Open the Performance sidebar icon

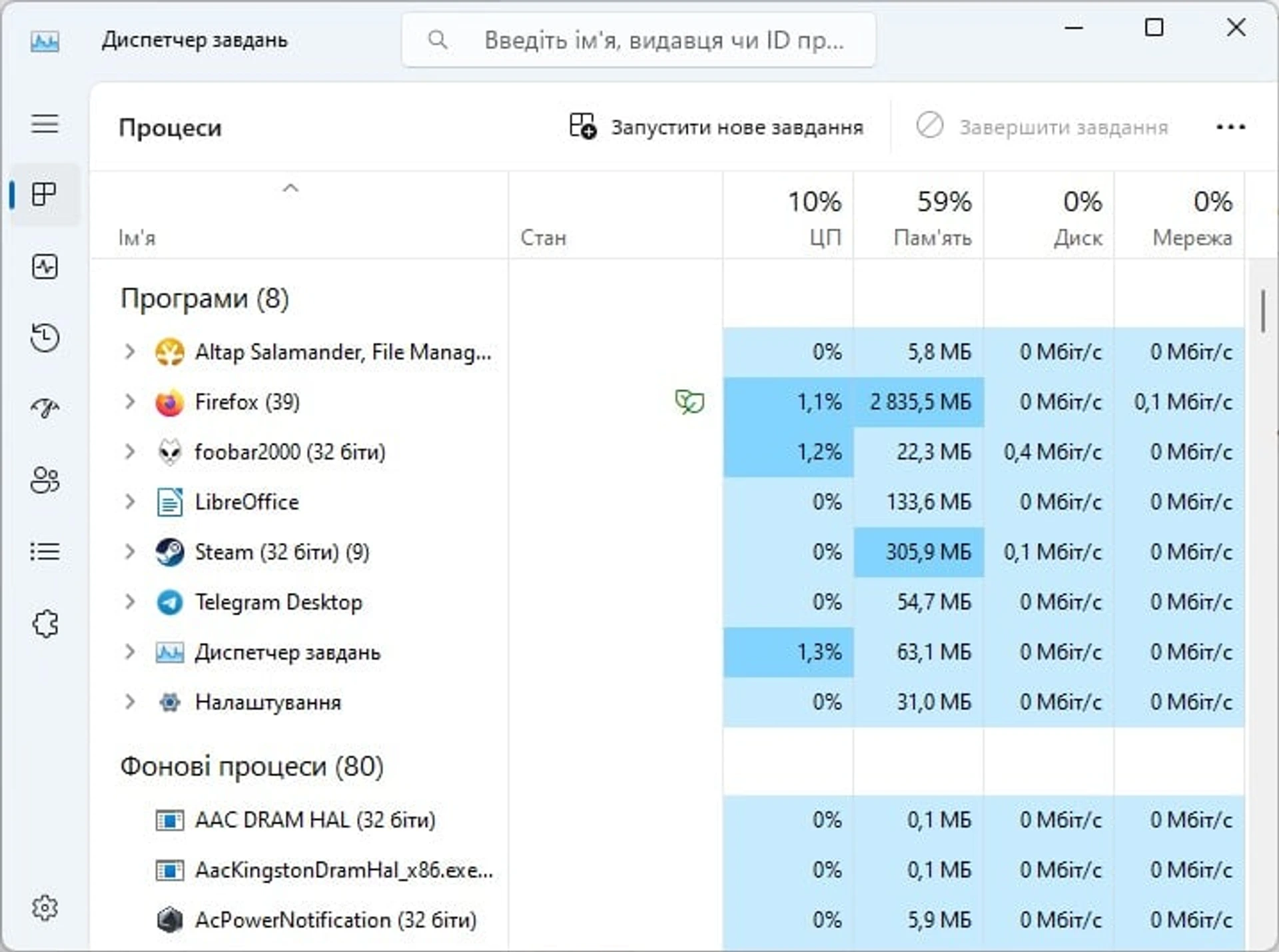coord(45,266)
